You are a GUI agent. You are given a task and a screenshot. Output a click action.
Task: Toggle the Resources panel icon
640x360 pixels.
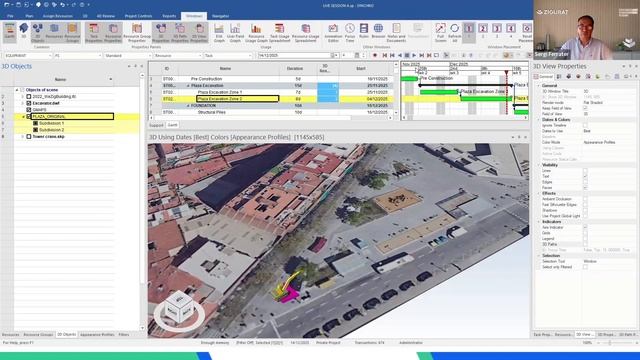click(54, 32)
